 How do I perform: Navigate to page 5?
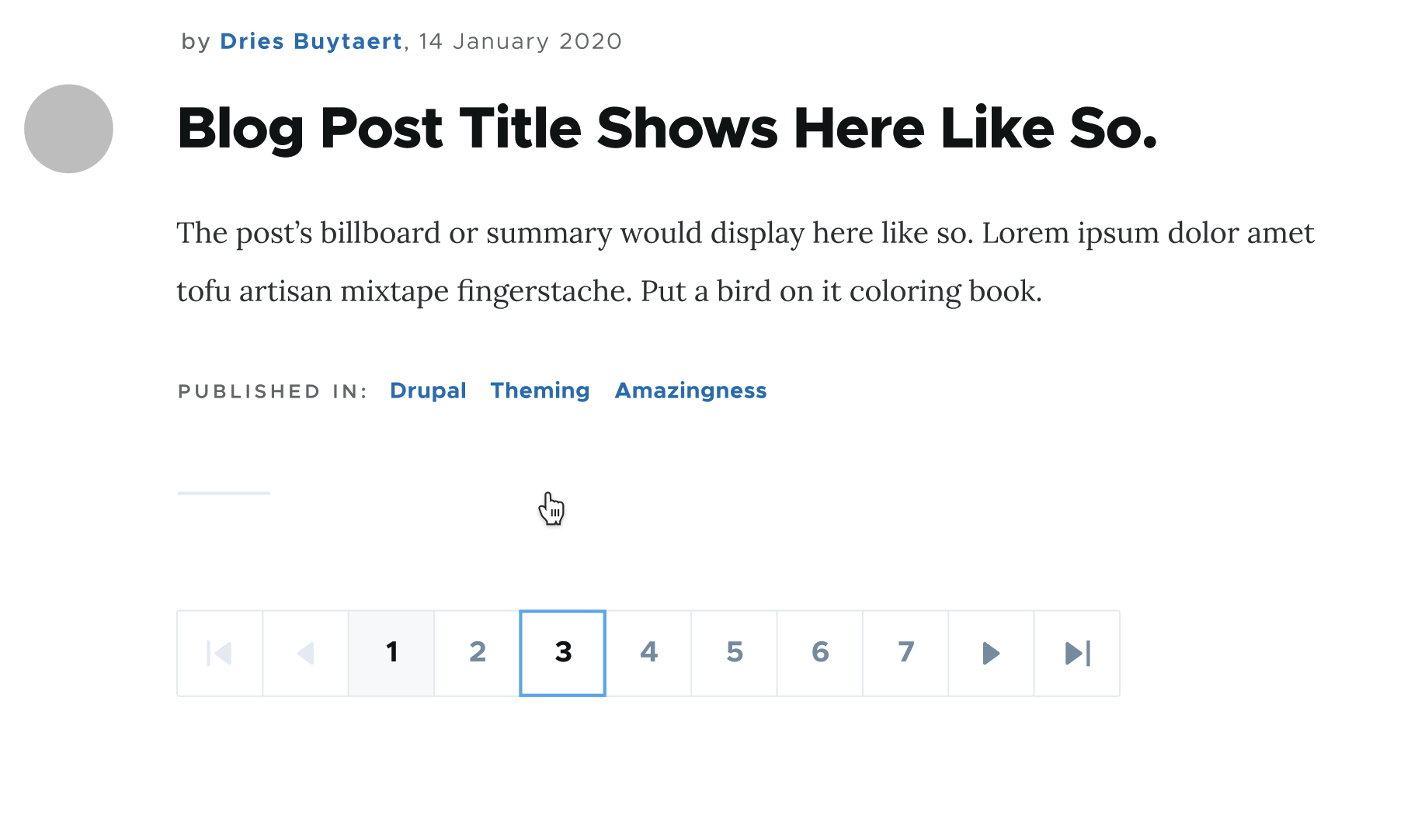[x=735, y=653]
